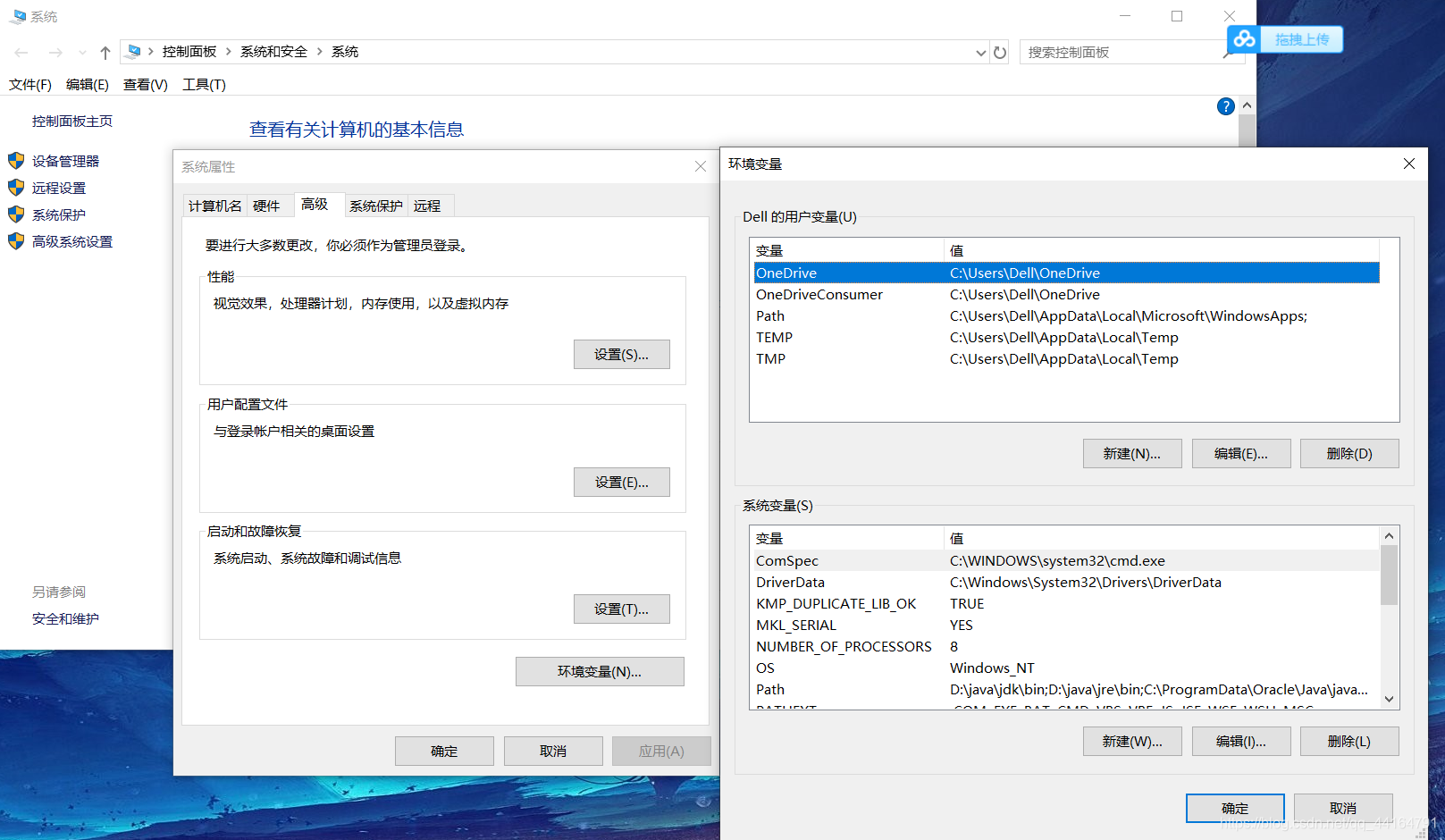The width and height of the screenshot is (1445, 840).
Task: Select the Path user variable row
Action: tap(894, 315)
